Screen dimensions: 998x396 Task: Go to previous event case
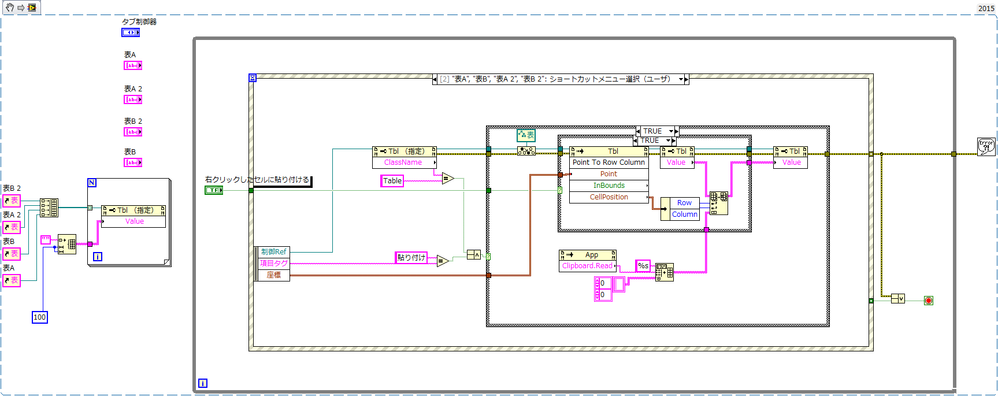(x=435, y=79)
